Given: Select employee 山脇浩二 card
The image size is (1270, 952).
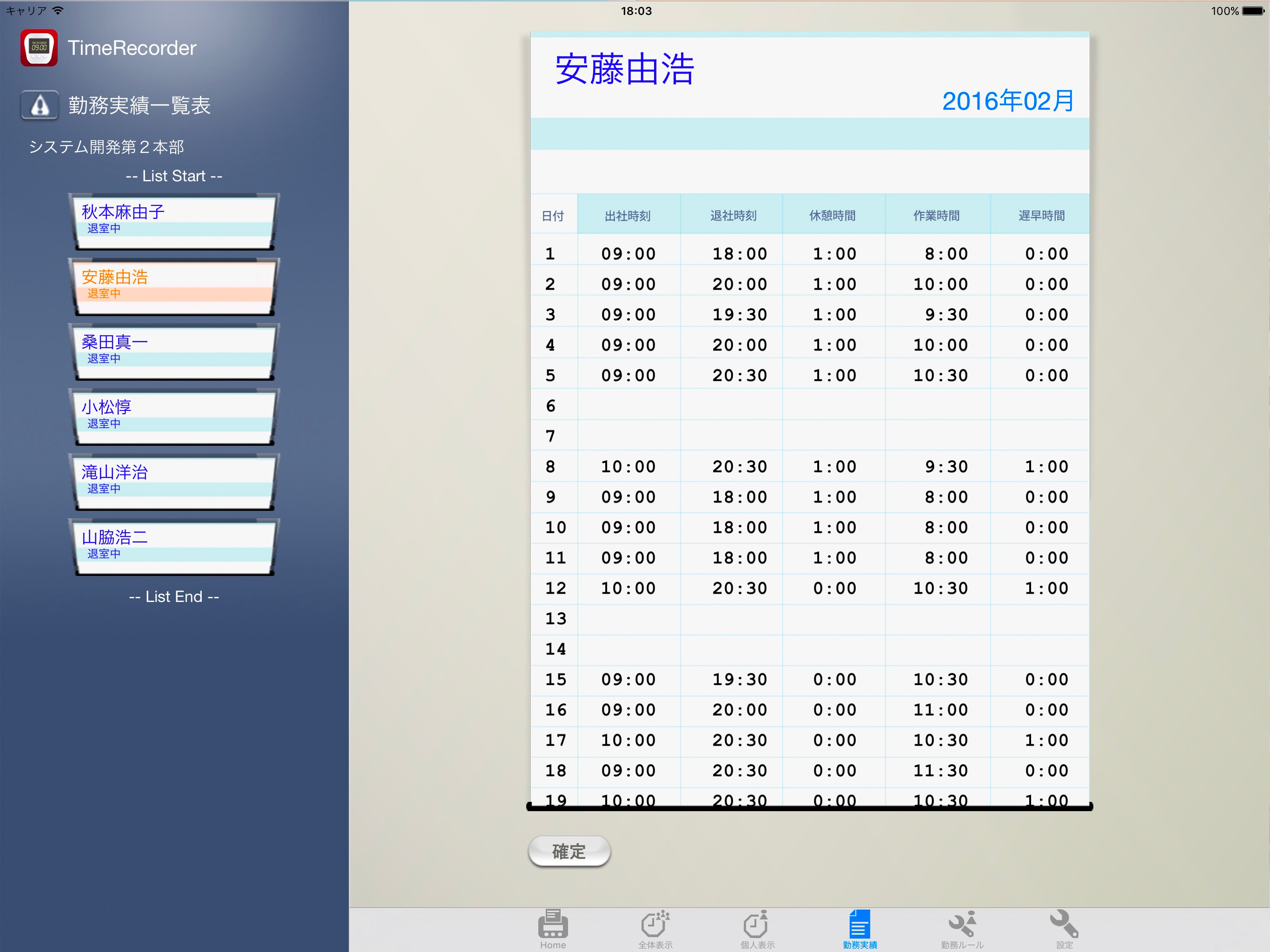Looking at the screenshot, I should [174, 546].
